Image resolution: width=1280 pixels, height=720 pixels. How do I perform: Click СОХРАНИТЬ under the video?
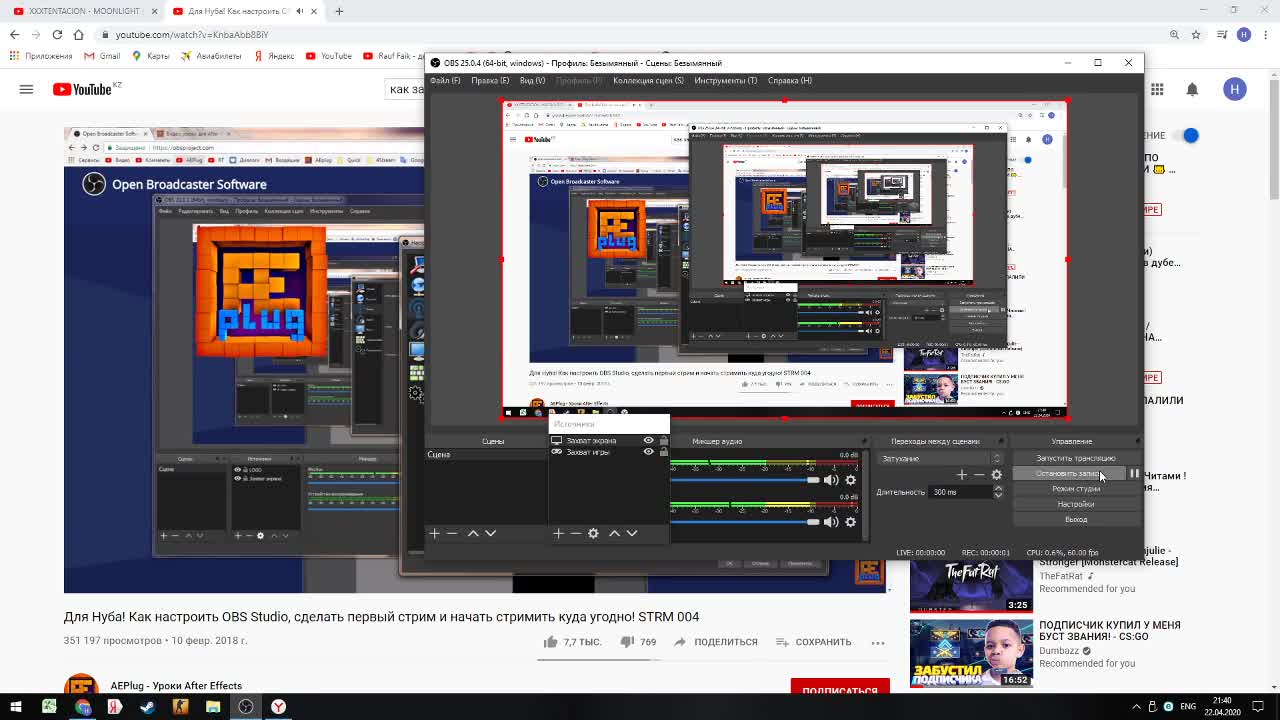click(x=812, y=642)
